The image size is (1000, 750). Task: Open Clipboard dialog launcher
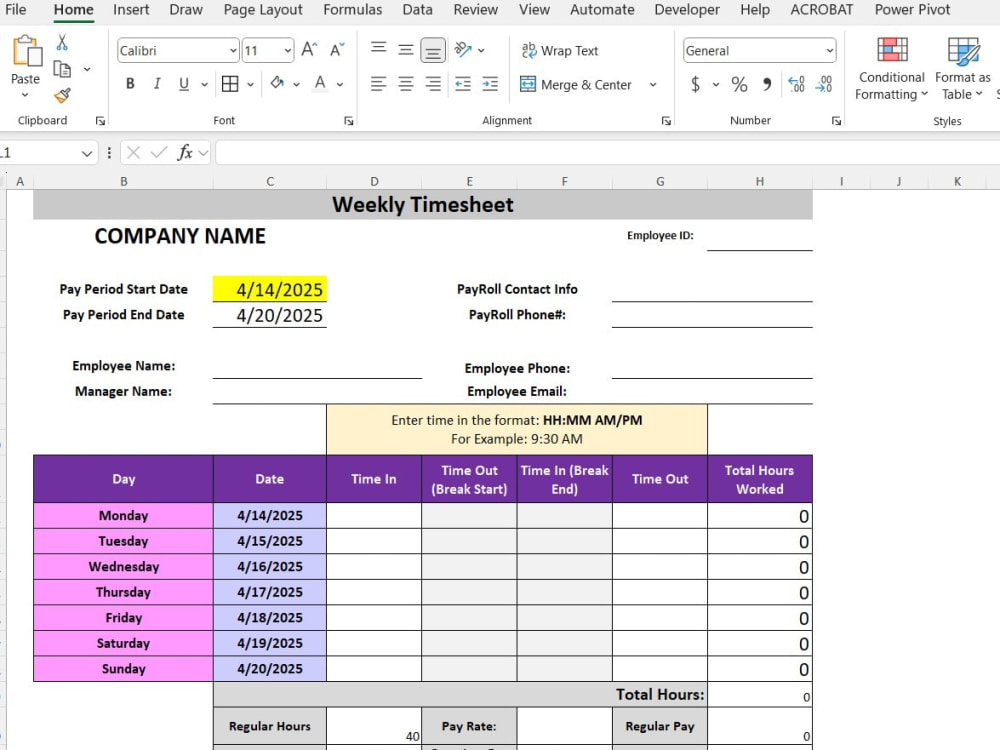[100, 121]
